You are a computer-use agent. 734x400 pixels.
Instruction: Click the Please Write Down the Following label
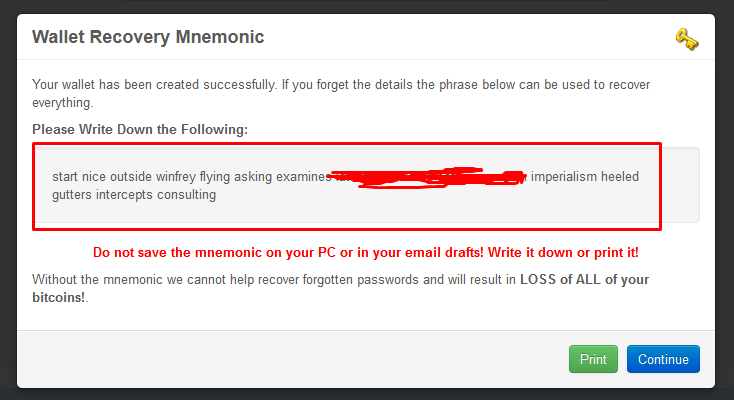tap(140, 129)
